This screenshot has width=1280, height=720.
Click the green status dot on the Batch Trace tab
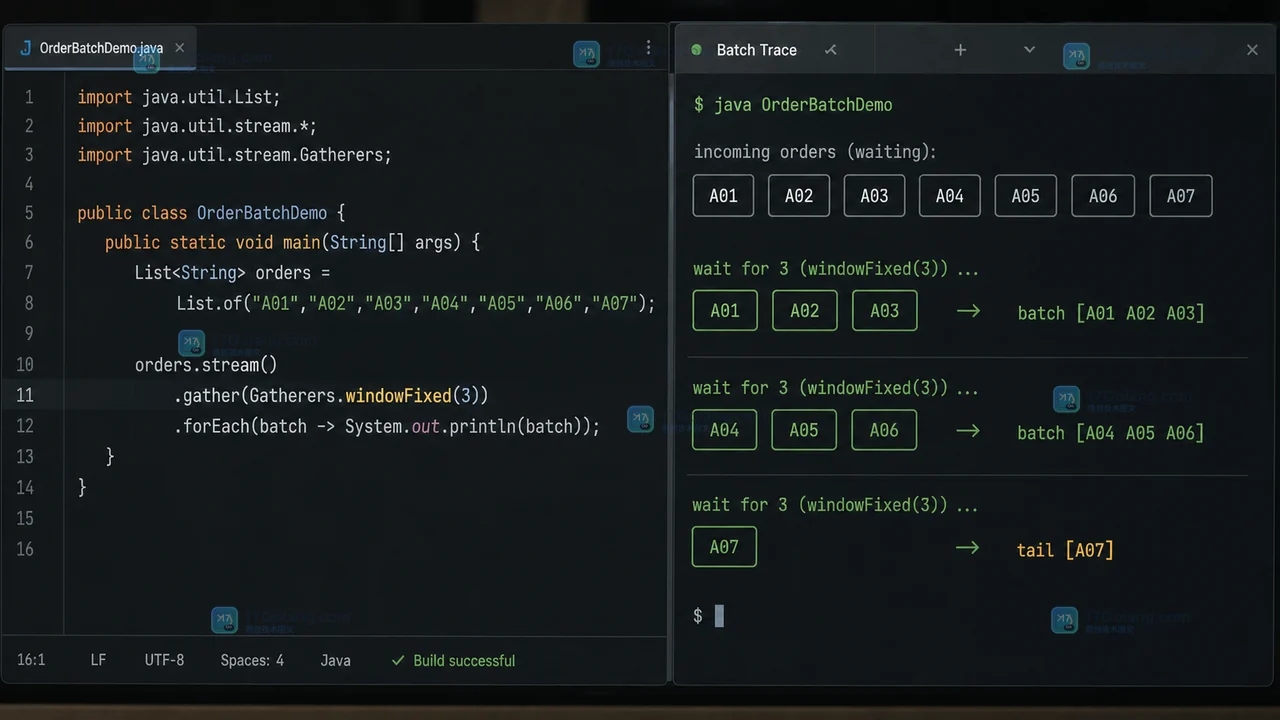[x=696, y=50]
